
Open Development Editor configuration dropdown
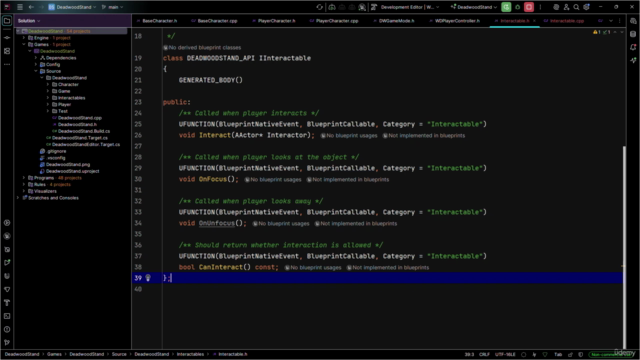point(410,7)
